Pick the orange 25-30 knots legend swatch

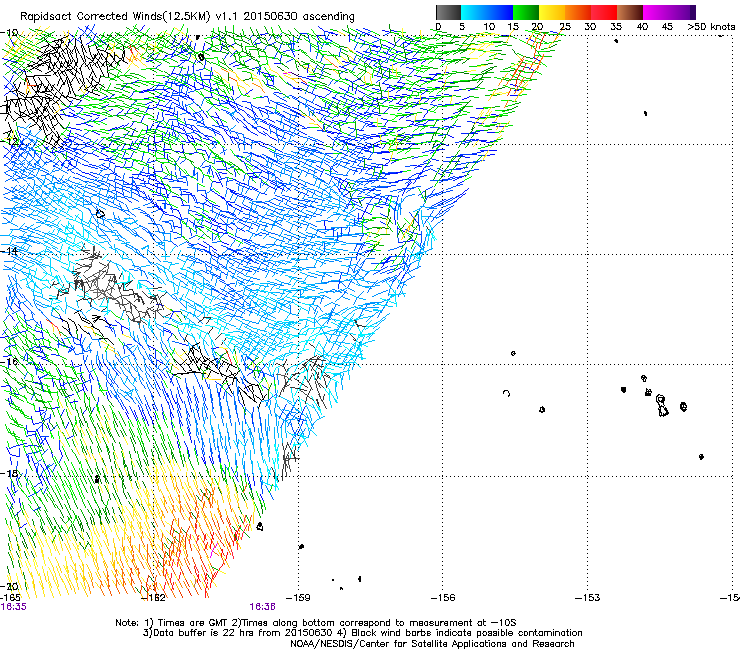click(578, 12)
